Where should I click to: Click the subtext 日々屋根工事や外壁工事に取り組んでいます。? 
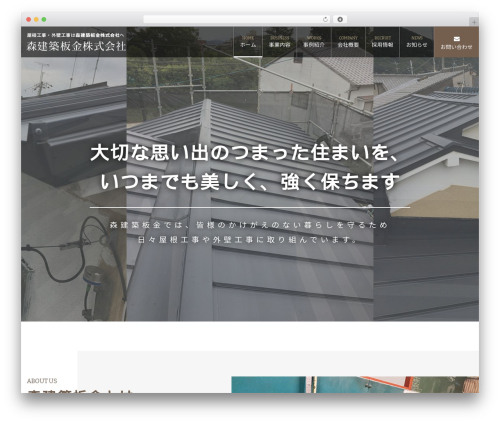tap(248, 240)
